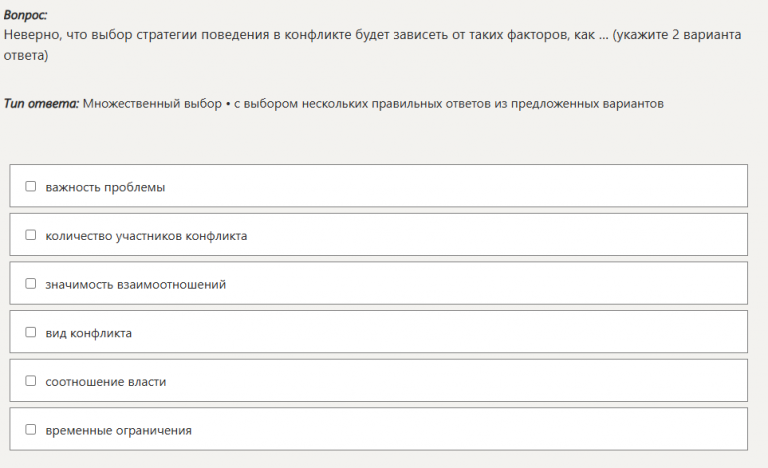768x468 pixels.
Task: Click the 'Тип ответа:' bold label
Action: [41, 103]
